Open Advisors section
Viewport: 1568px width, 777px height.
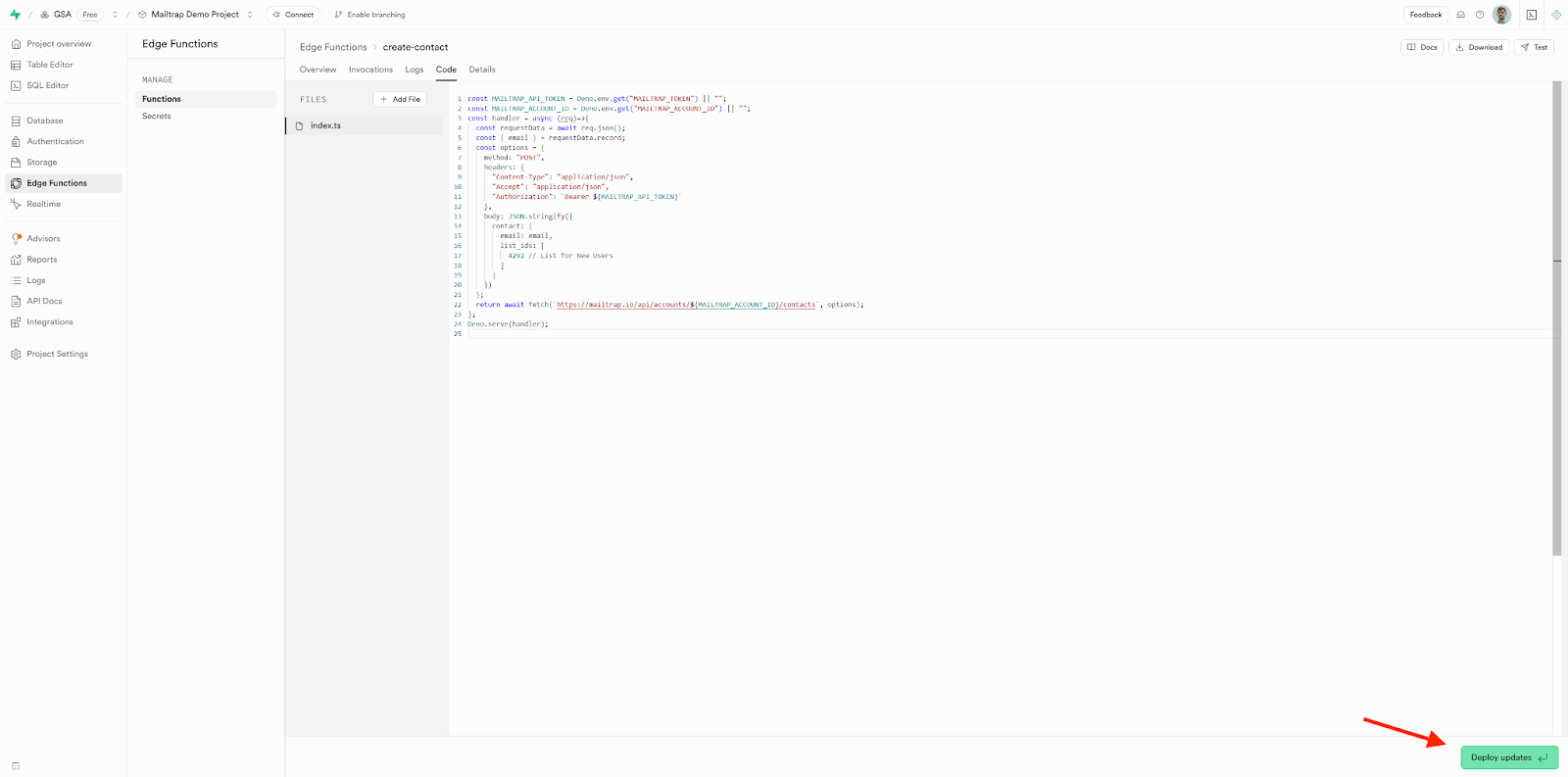click(x=43, y=238)
